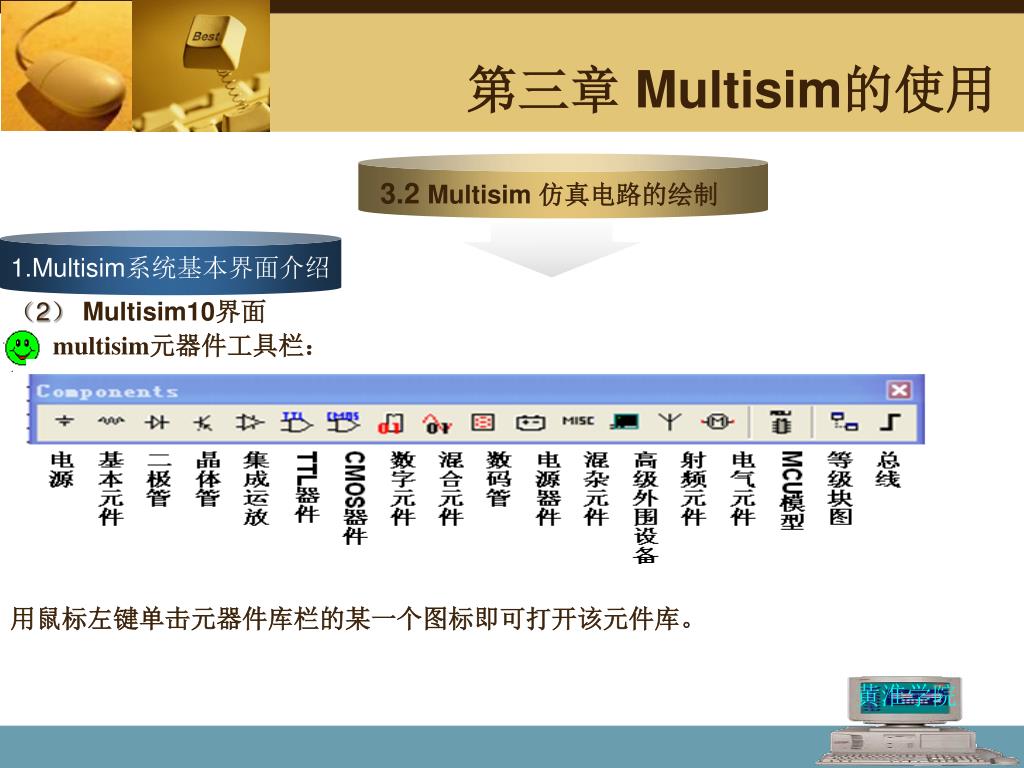
Task: Select the RF components antenna icon
Action: [x=670, y=422]
